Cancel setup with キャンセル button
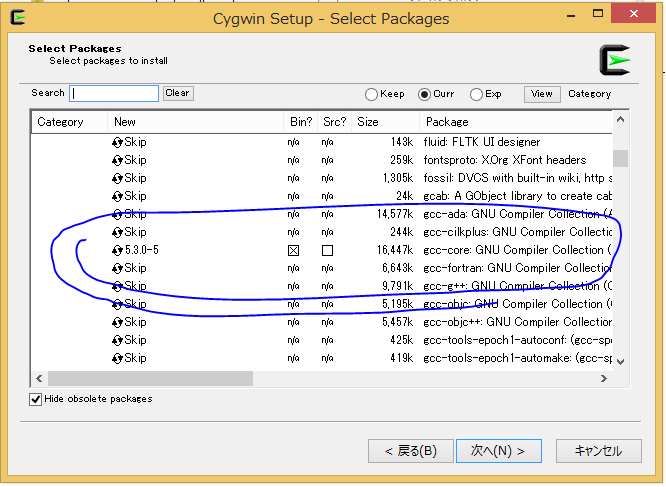 [x=598, y=451]
